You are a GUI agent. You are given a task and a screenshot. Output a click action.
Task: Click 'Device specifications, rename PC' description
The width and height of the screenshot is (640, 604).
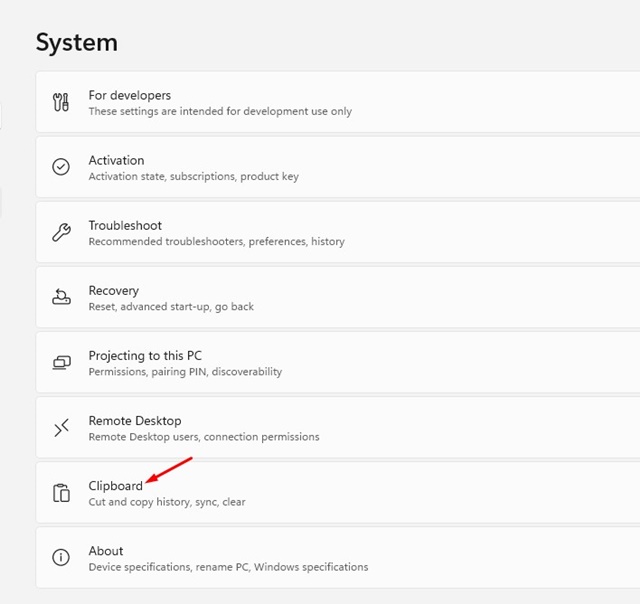coord(228,567)
